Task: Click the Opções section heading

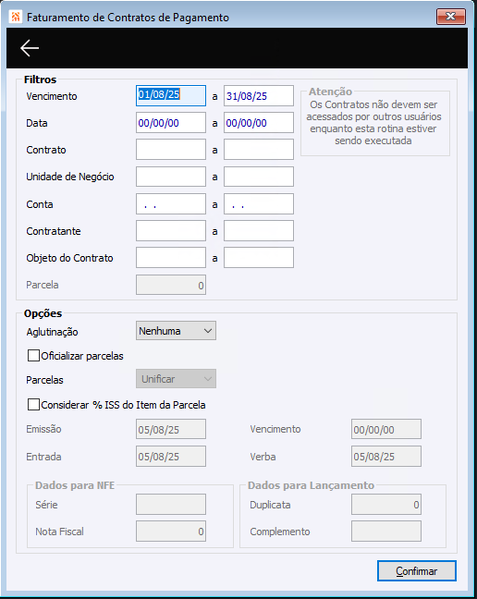Action: (x=43, y=313)
